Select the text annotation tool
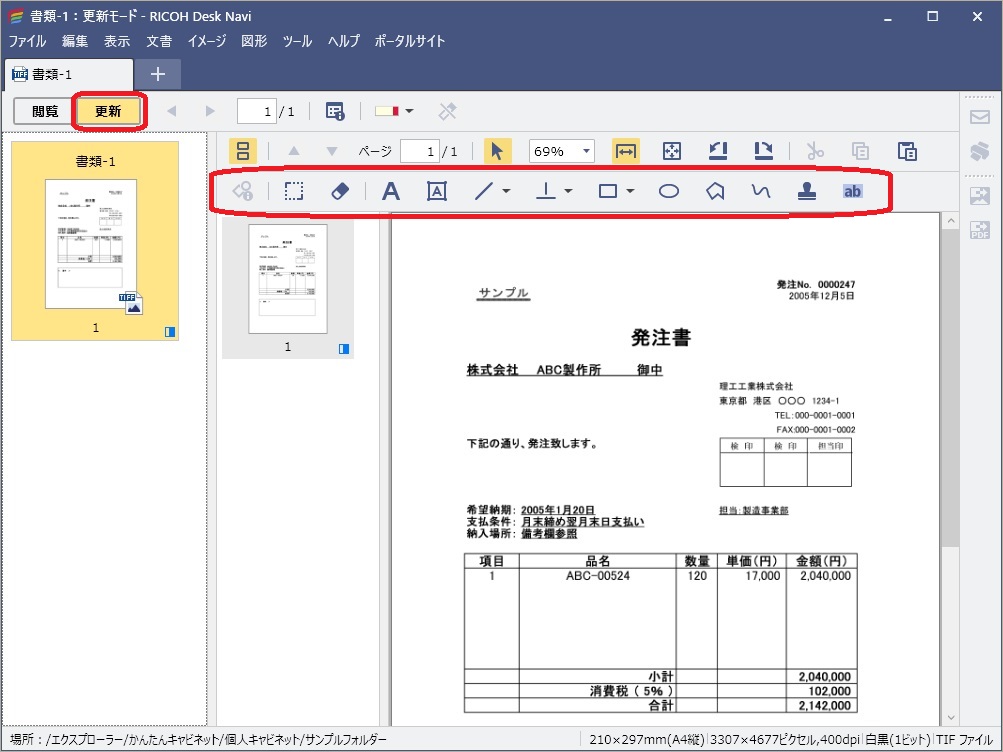Screen dimensions: 1003x752 point(391,191)
